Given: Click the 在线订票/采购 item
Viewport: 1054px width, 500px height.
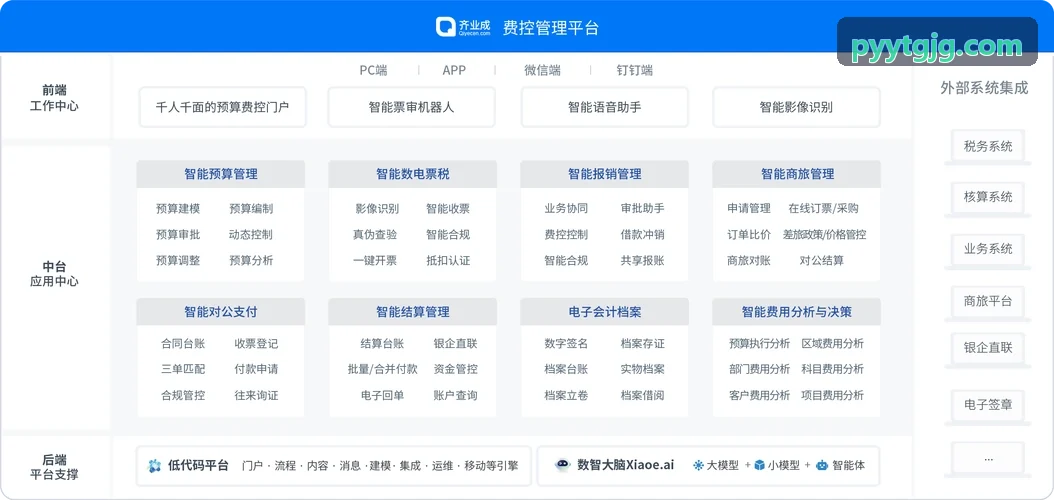Looking at the screenshot, I should 823,208.
